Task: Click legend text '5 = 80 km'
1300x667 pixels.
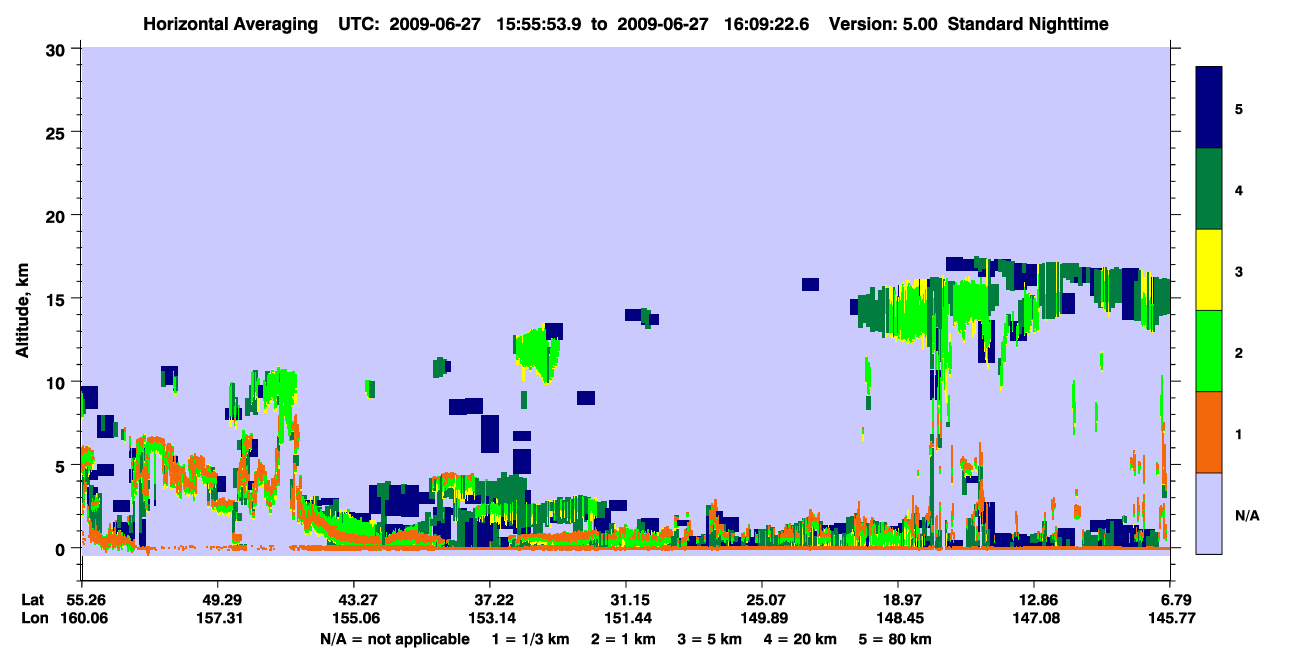Action: coord(895,639)
